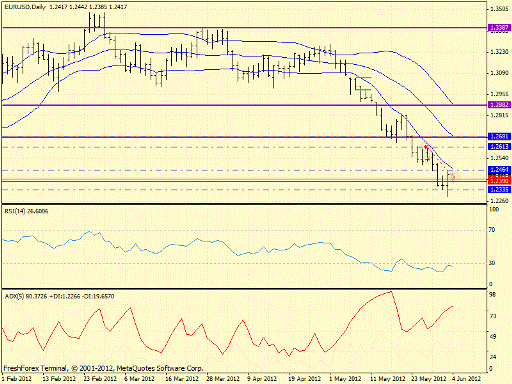This screenshot has width=512, height=384.
Task: Click the 19 Apr 2012 date label
Action: [x=304, y=379]
